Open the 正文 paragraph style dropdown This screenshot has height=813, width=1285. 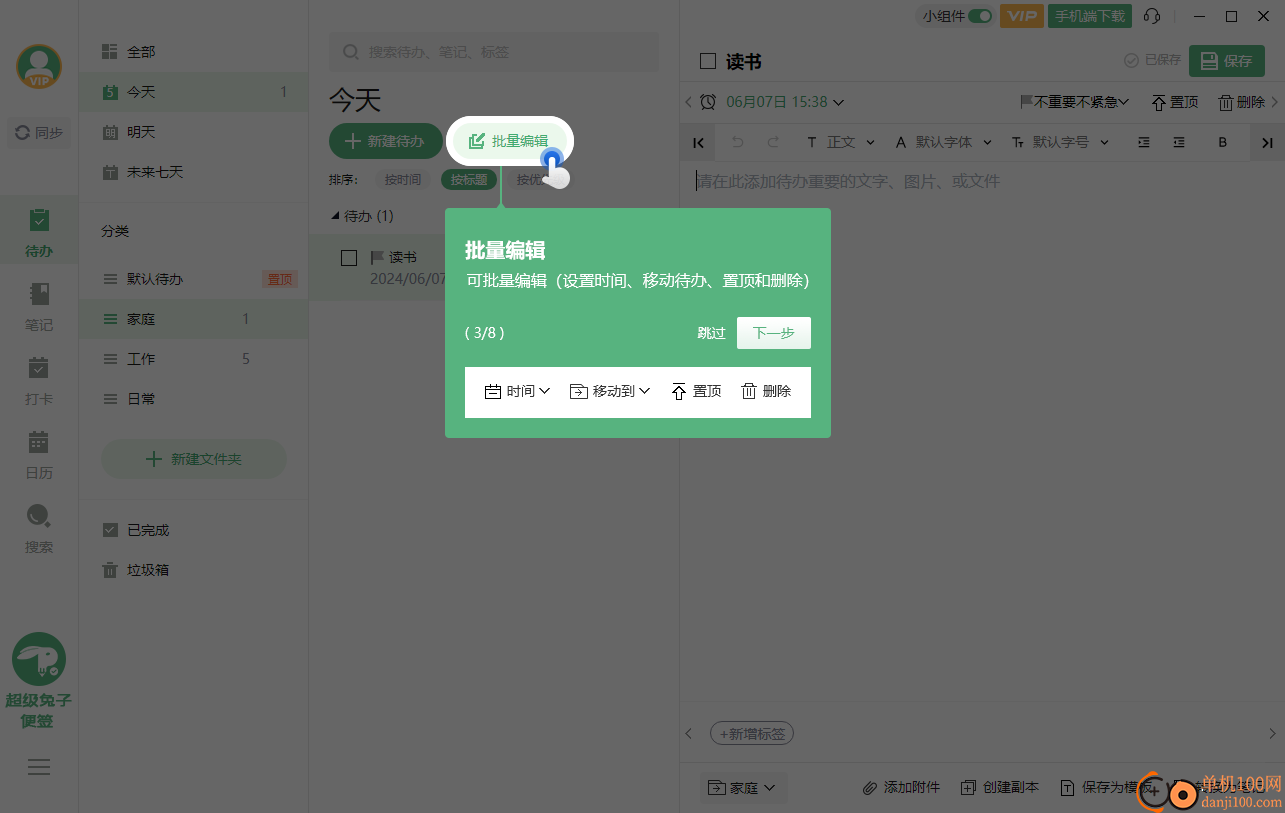tap(841, 142)
